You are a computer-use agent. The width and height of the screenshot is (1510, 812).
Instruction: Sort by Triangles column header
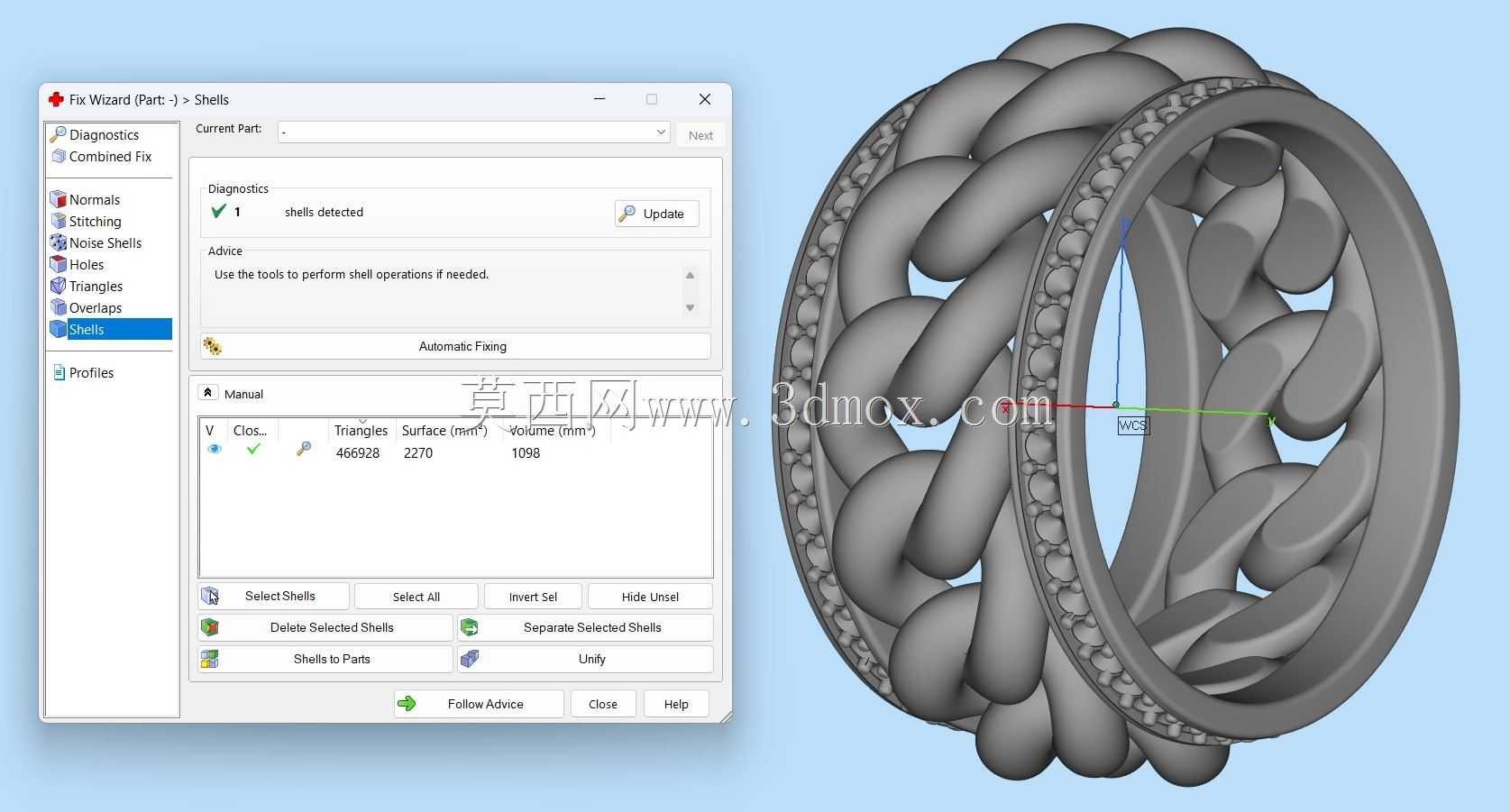361,431
